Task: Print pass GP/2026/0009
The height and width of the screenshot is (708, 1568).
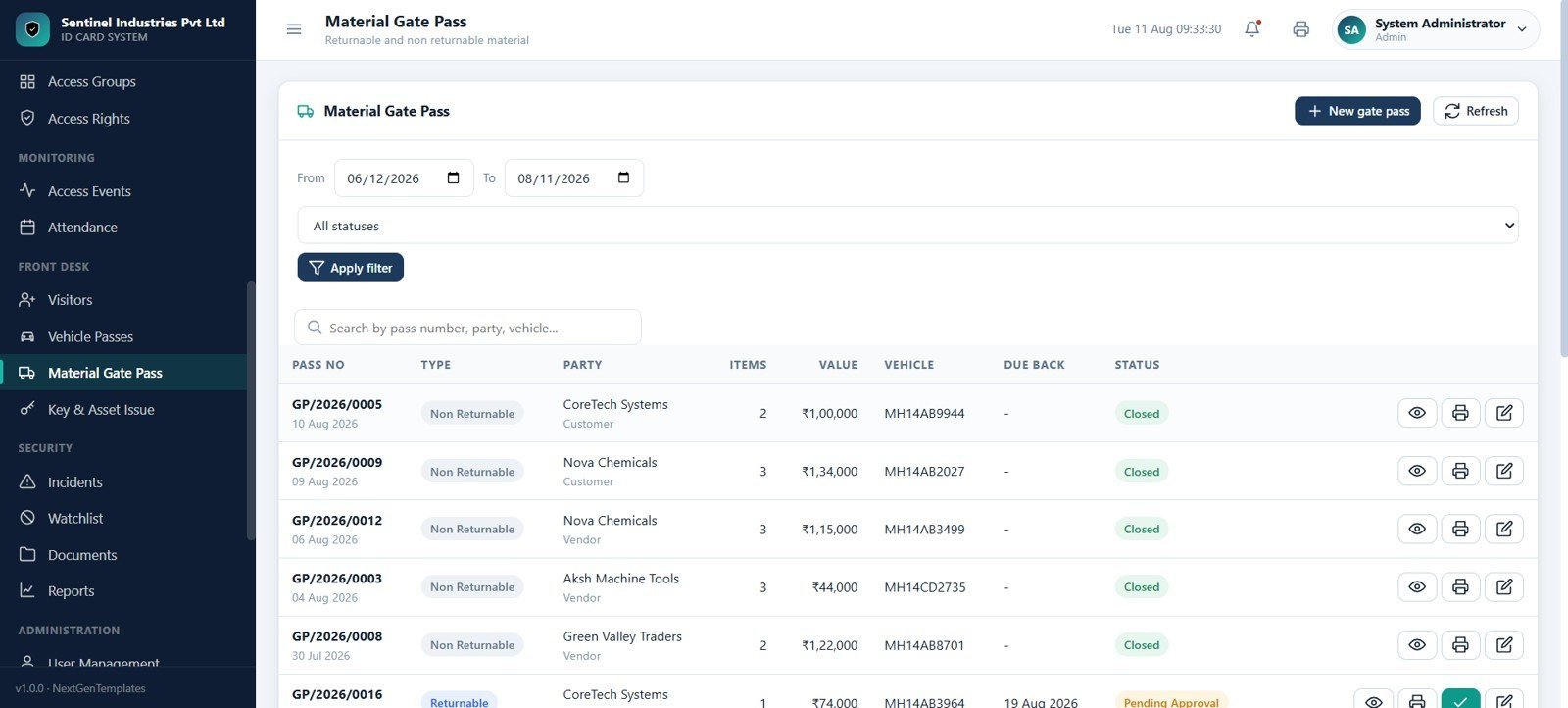Action: point(1460,471)
